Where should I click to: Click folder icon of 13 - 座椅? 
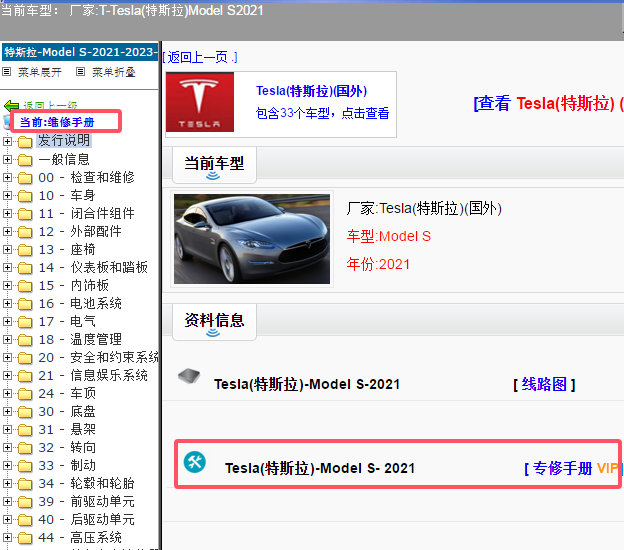click(25, 250)
